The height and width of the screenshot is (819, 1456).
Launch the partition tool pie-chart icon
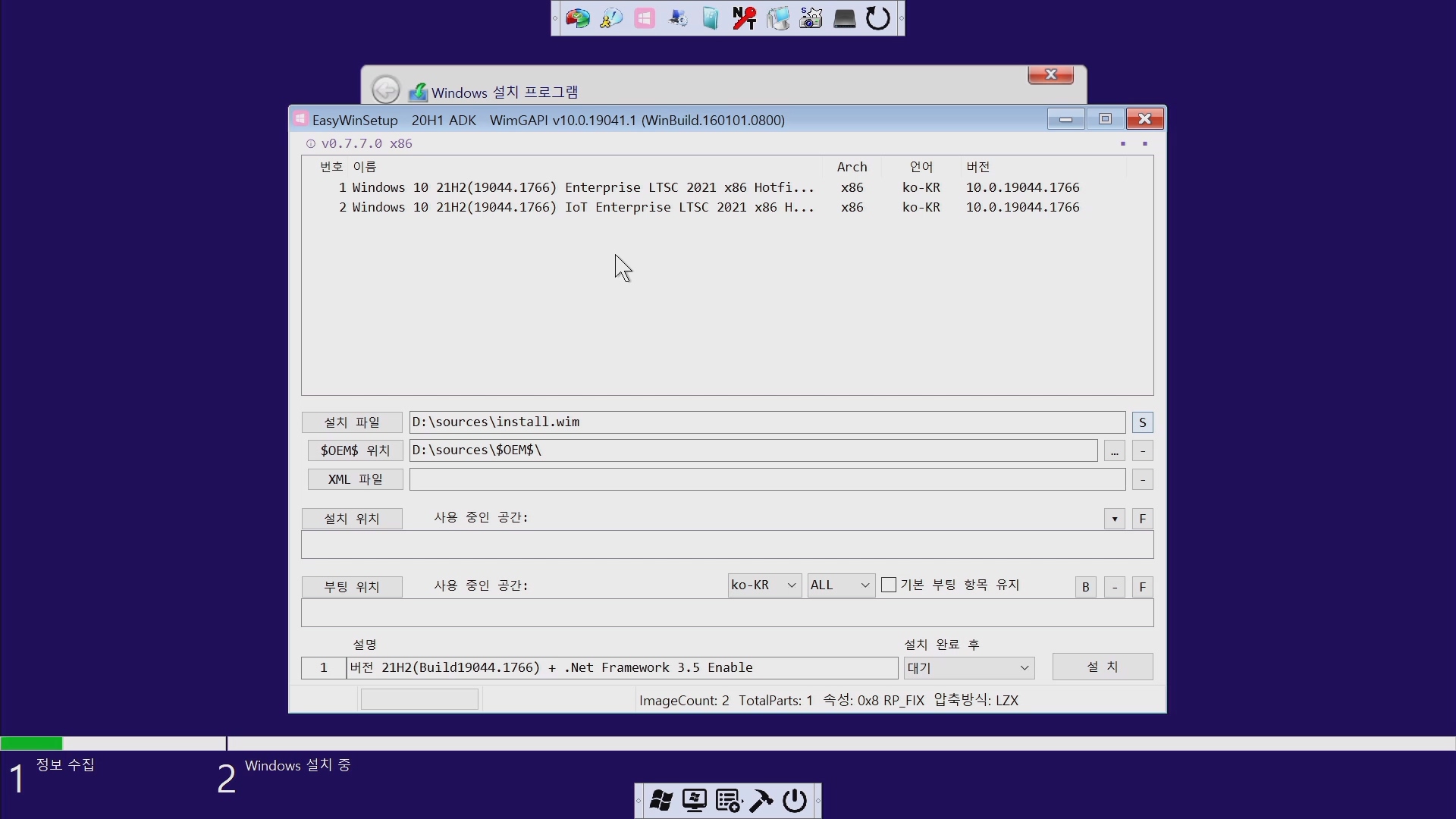(578, 18)
